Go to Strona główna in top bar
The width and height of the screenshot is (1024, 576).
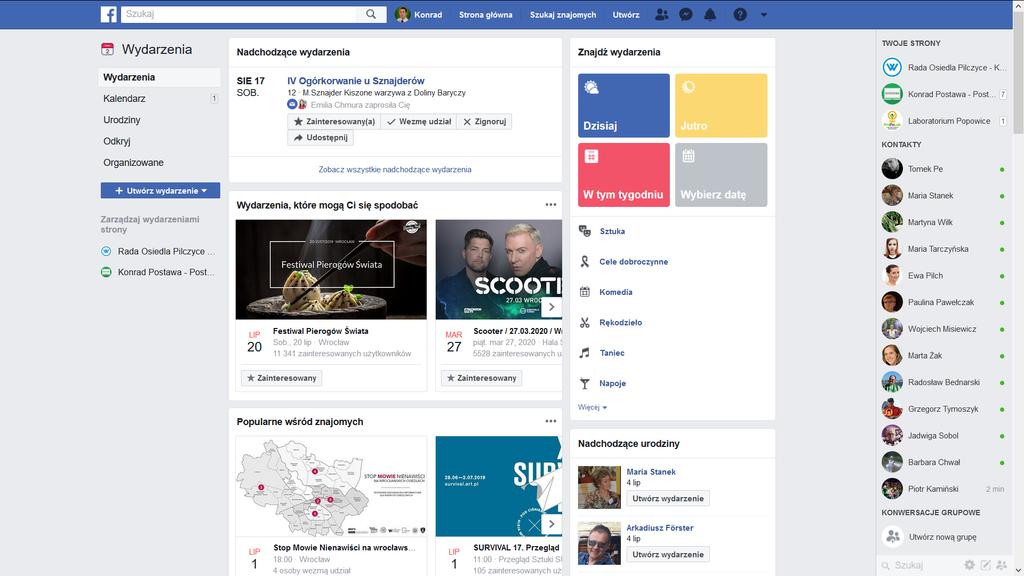click(485, 14)
